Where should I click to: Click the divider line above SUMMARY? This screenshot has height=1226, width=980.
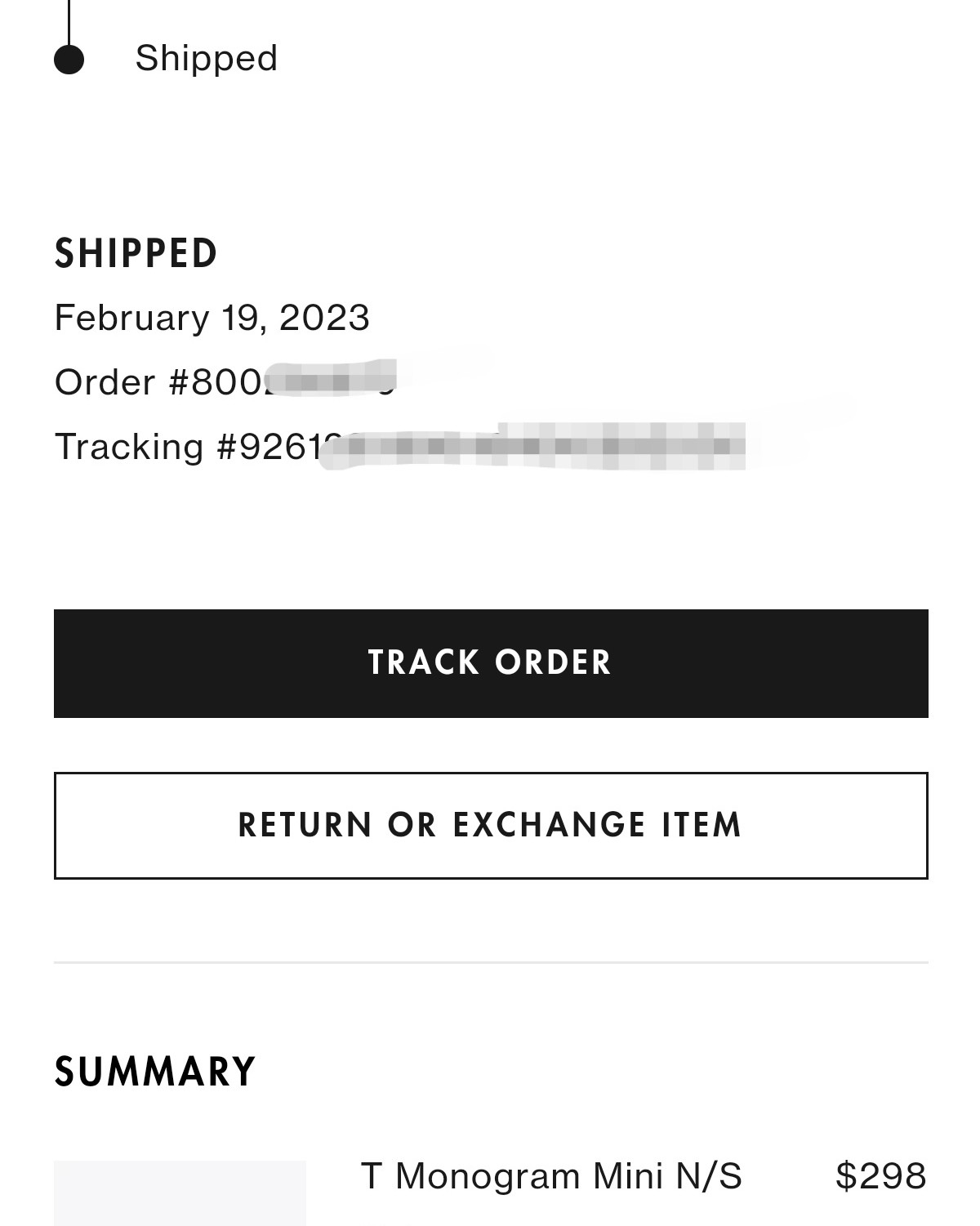(x=491, y=963)
